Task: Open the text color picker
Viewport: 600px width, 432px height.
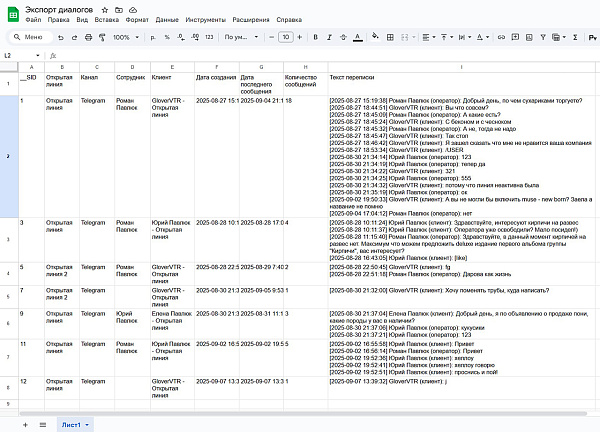Action: (x=358, y=37)
